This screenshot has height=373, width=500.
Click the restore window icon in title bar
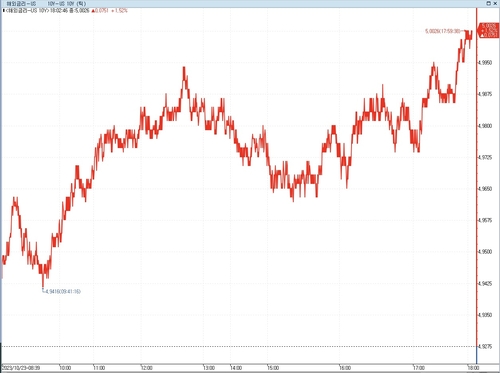point(489,3)
